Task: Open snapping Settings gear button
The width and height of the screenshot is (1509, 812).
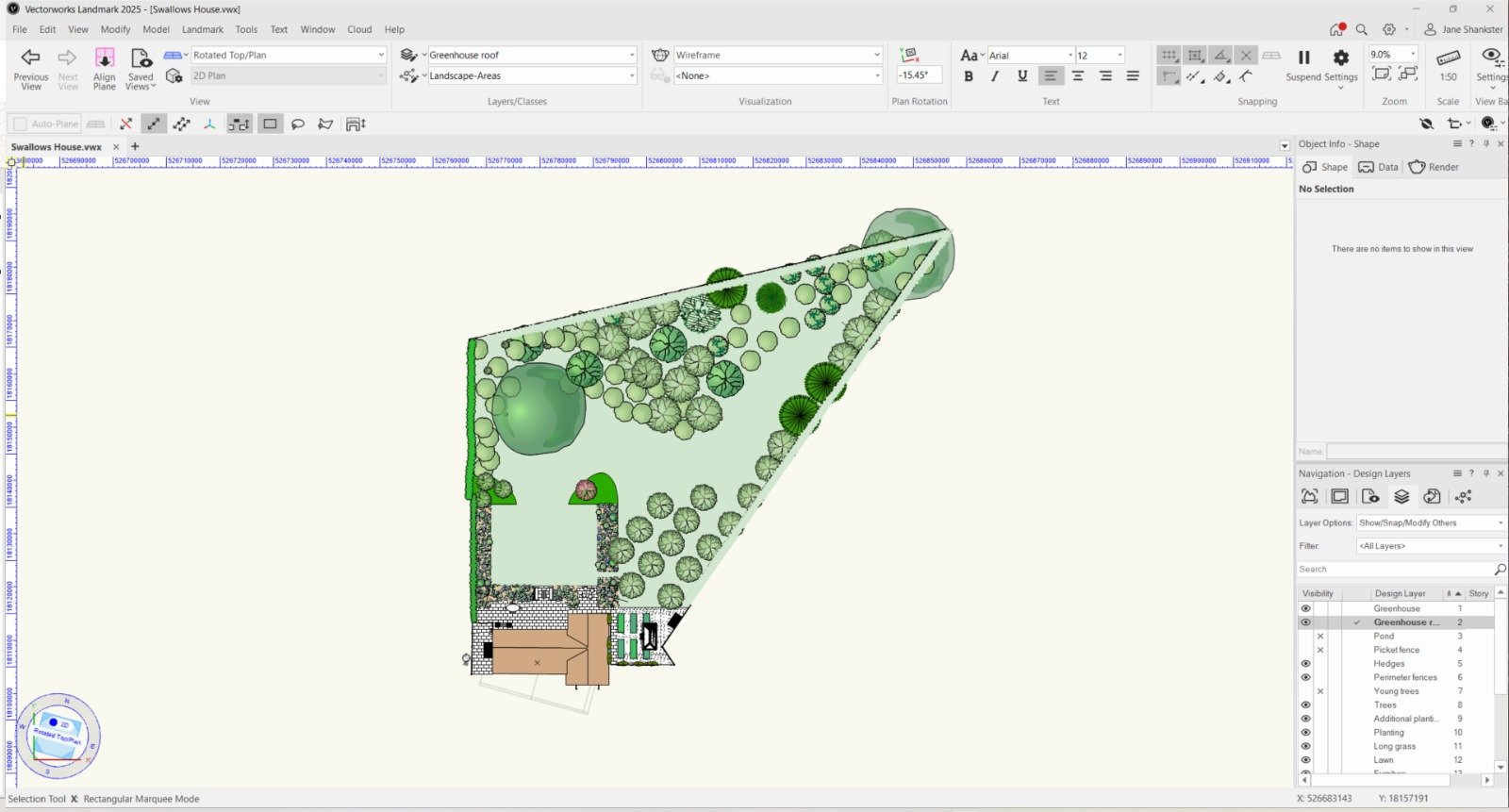Action: (1340, 58)
